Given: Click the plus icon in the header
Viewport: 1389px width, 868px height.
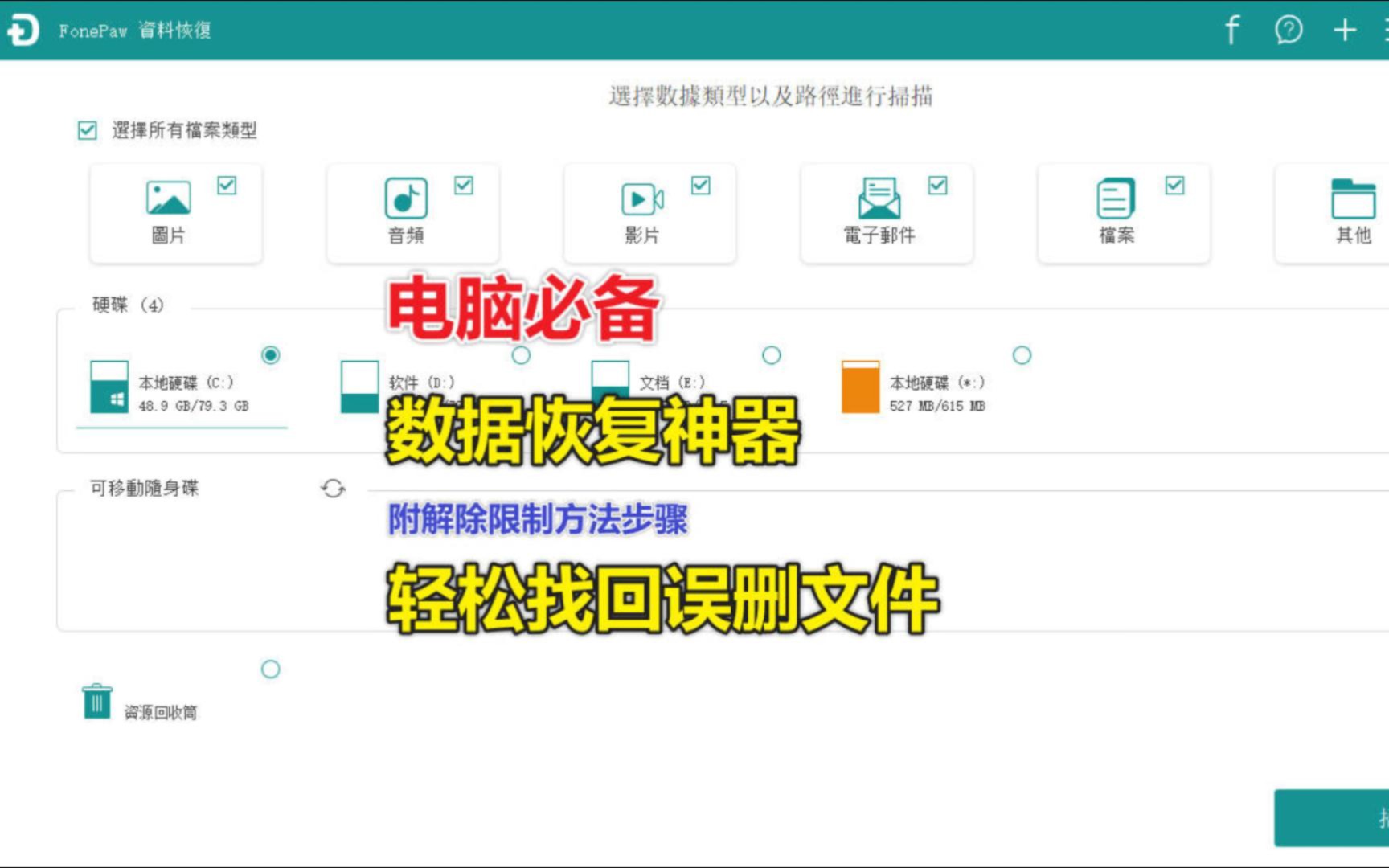Looking at the screenshot, I should click(x=1345, y=31).
